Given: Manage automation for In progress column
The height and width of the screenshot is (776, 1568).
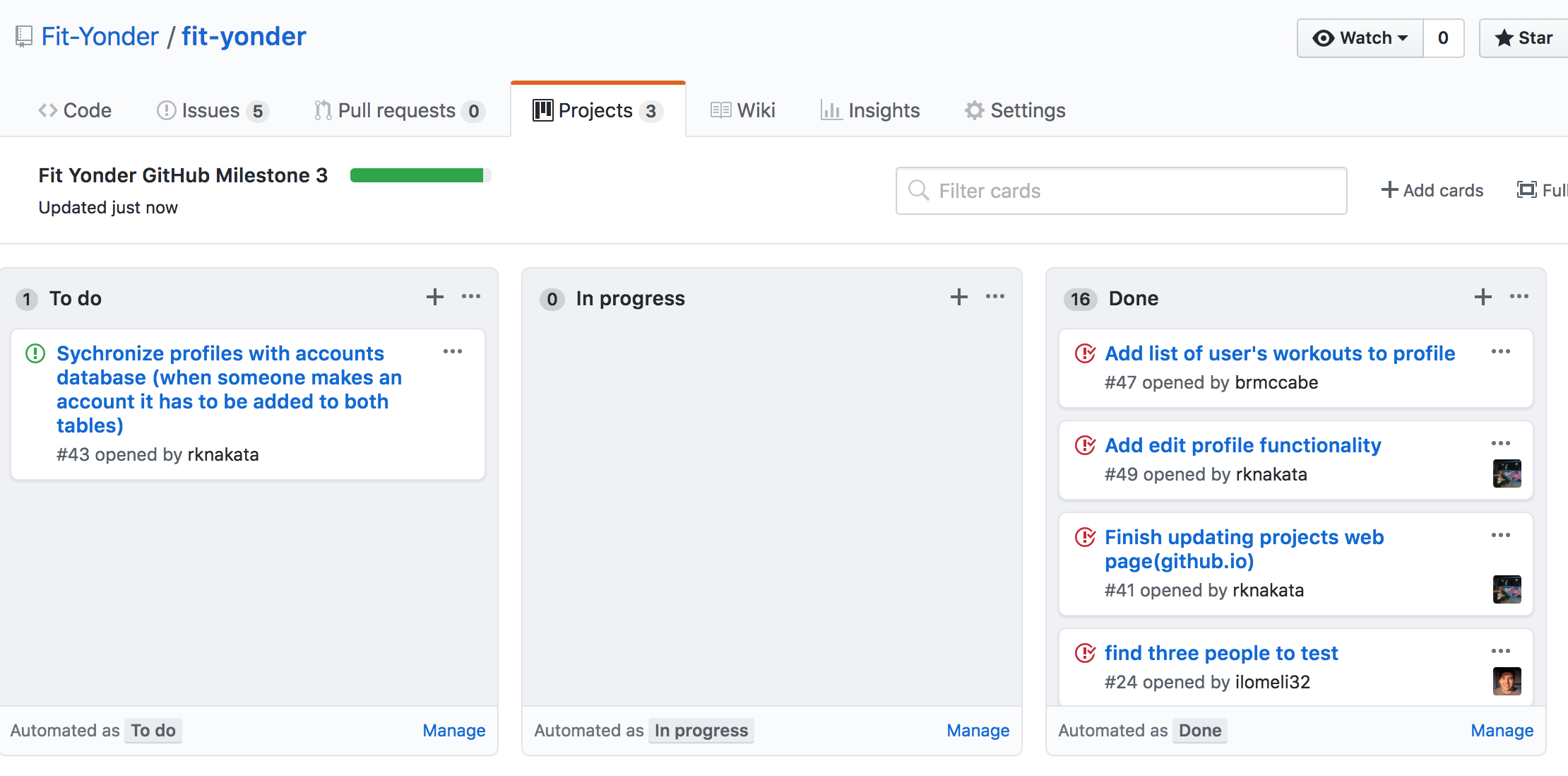Looking at the screenshot, I should coord(978,730).
